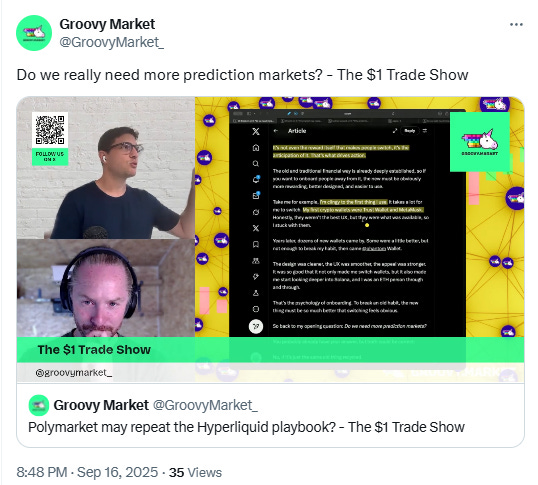Click the small avatar in quoted tweet
This screenshot has height=485, width=538.
click(39, 405)
